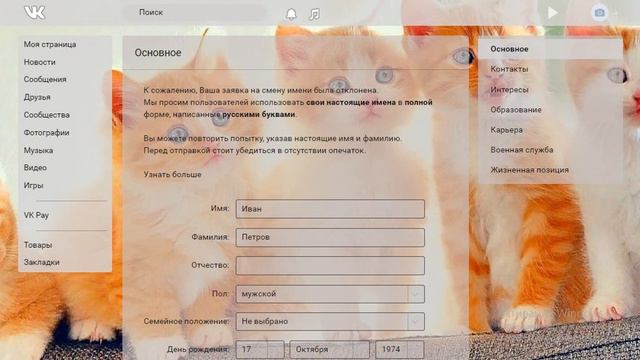
Task: Open Сообщества in left menu
Action: click(x=47, y=115)
